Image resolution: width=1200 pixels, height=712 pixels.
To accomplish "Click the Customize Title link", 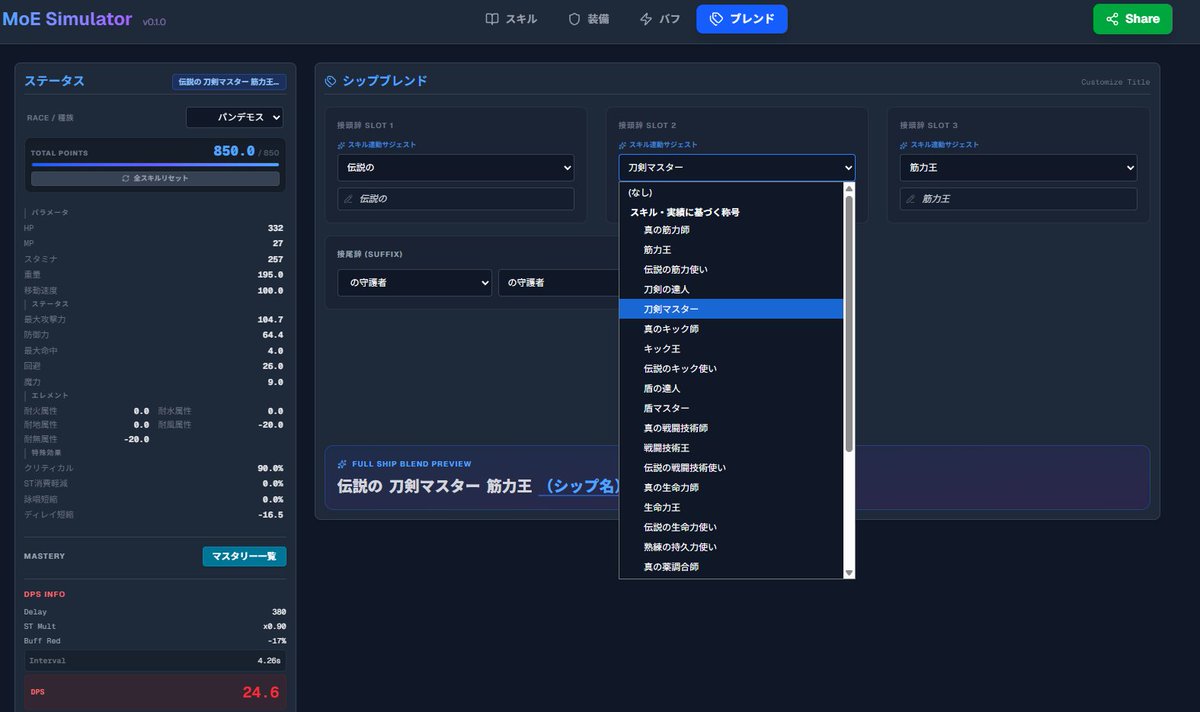I will point(1115,82).
